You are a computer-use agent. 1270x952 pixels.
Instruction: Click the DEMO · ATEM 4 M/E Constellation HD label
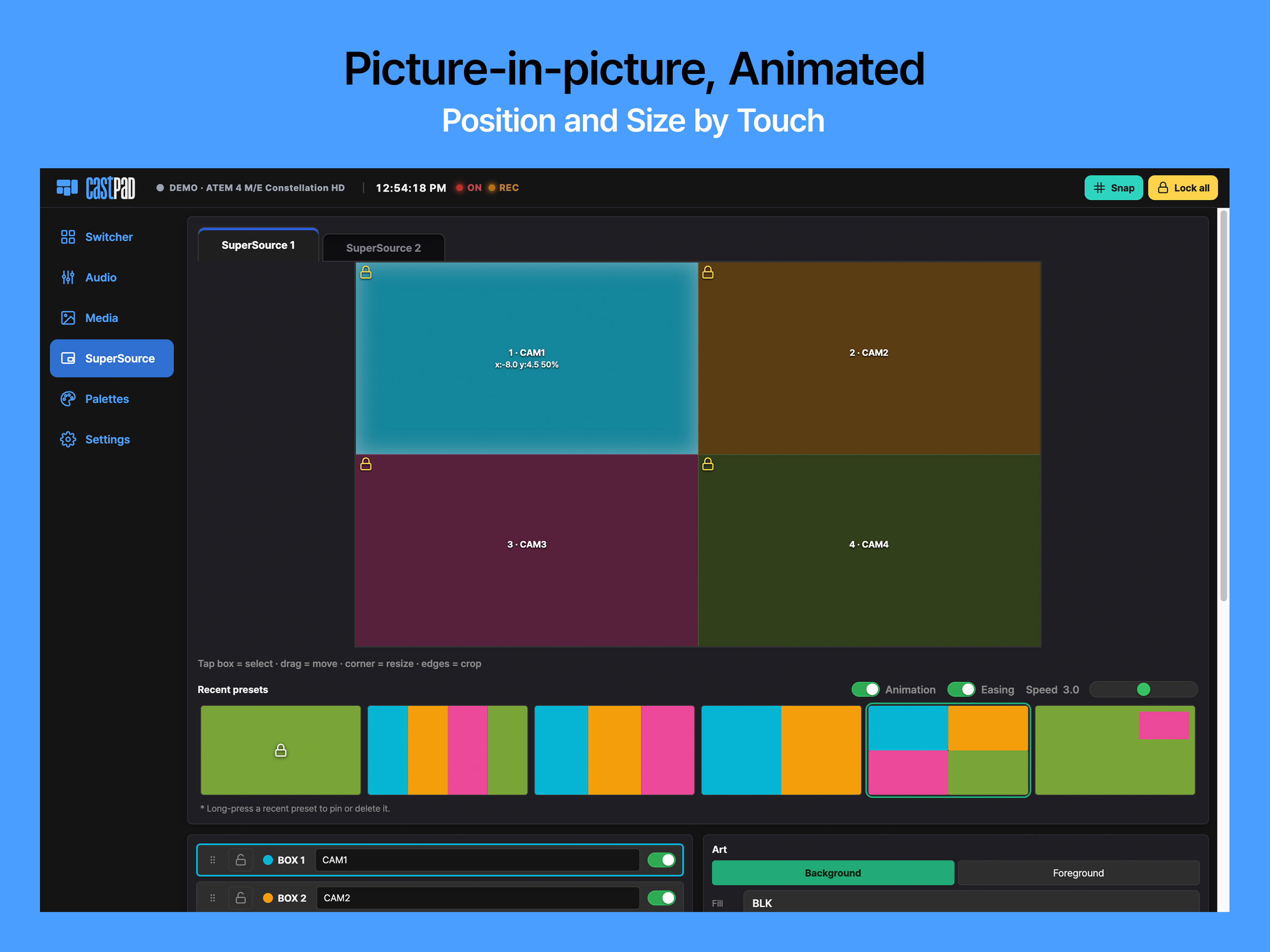tap(257, 188)
